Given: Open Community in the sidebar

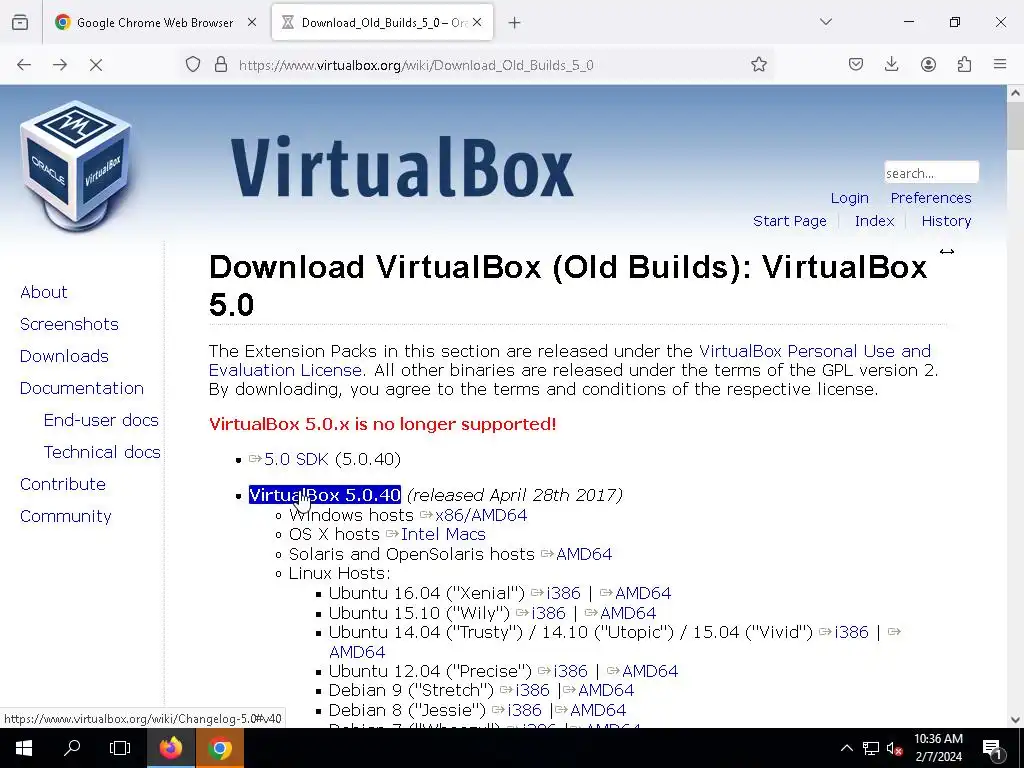Looking at the screenshot, I should click(x=65, y=516).
